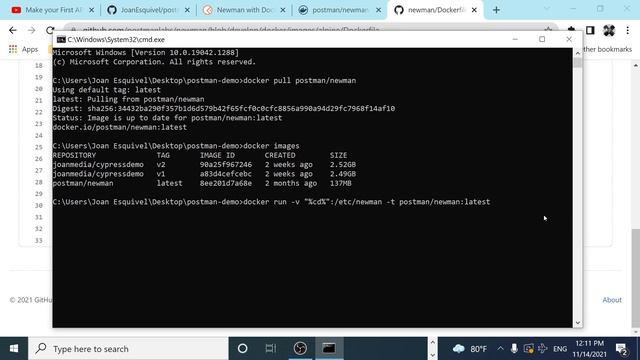Click the joanmedia/cypressdemo v2 row
The width and height of the screenshot is (640, 360).
204,165
